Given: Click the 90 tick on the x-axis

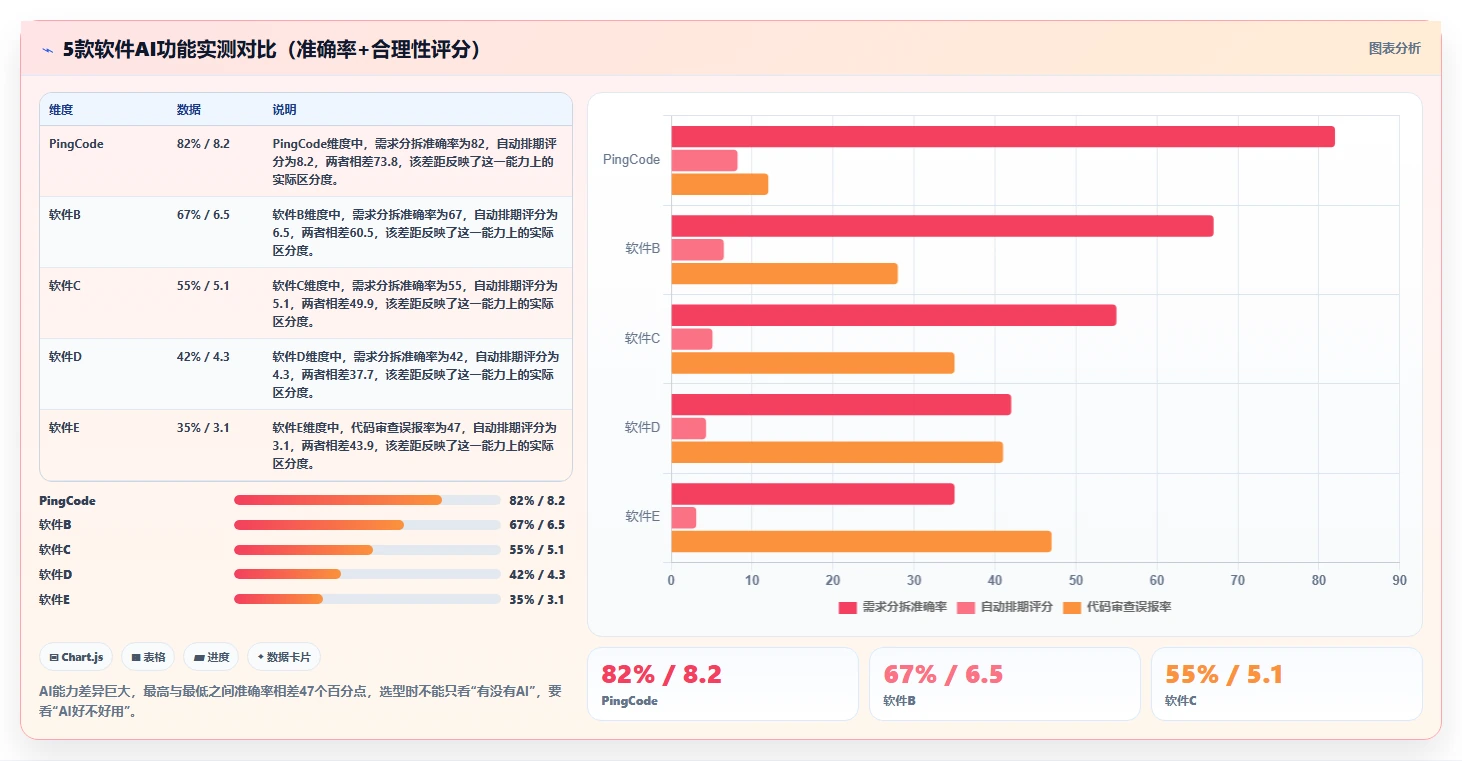Looking at the screenshot, I should point(1399,581).
